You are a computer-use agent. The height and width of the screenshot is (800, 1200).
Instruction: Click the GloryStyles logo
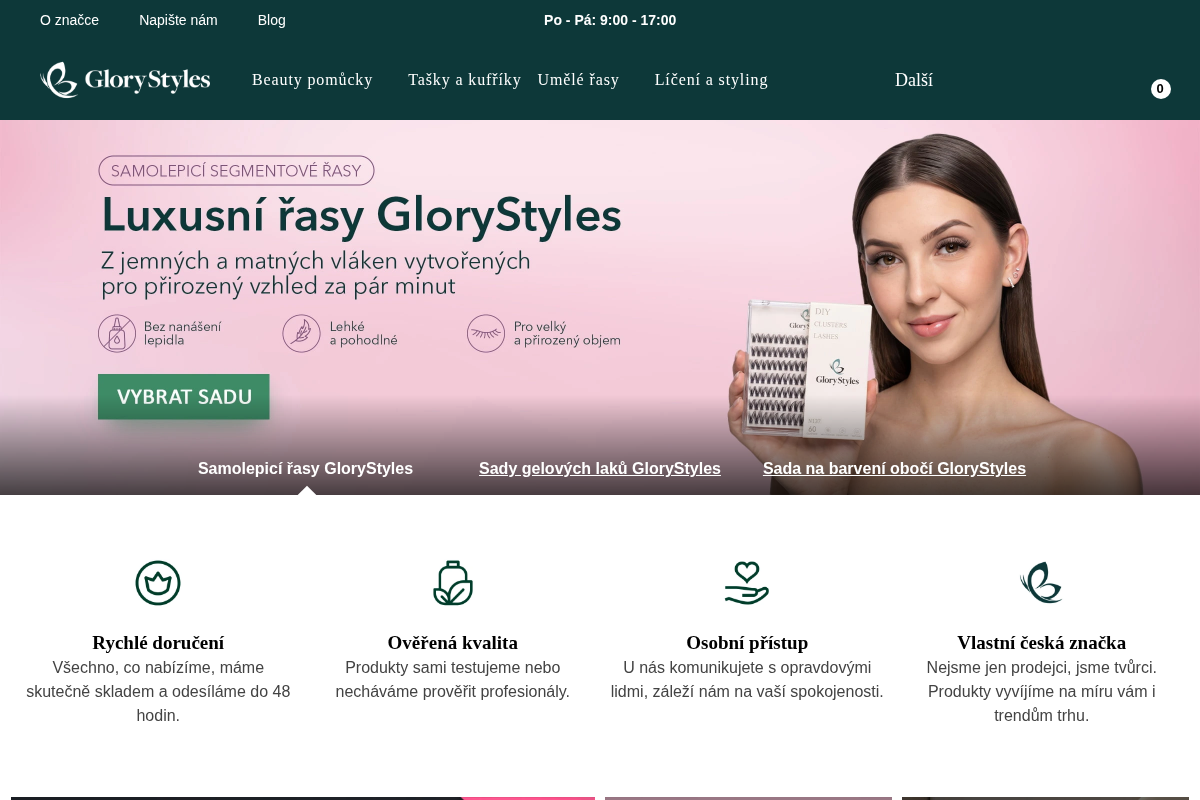(x=125, y=80)
